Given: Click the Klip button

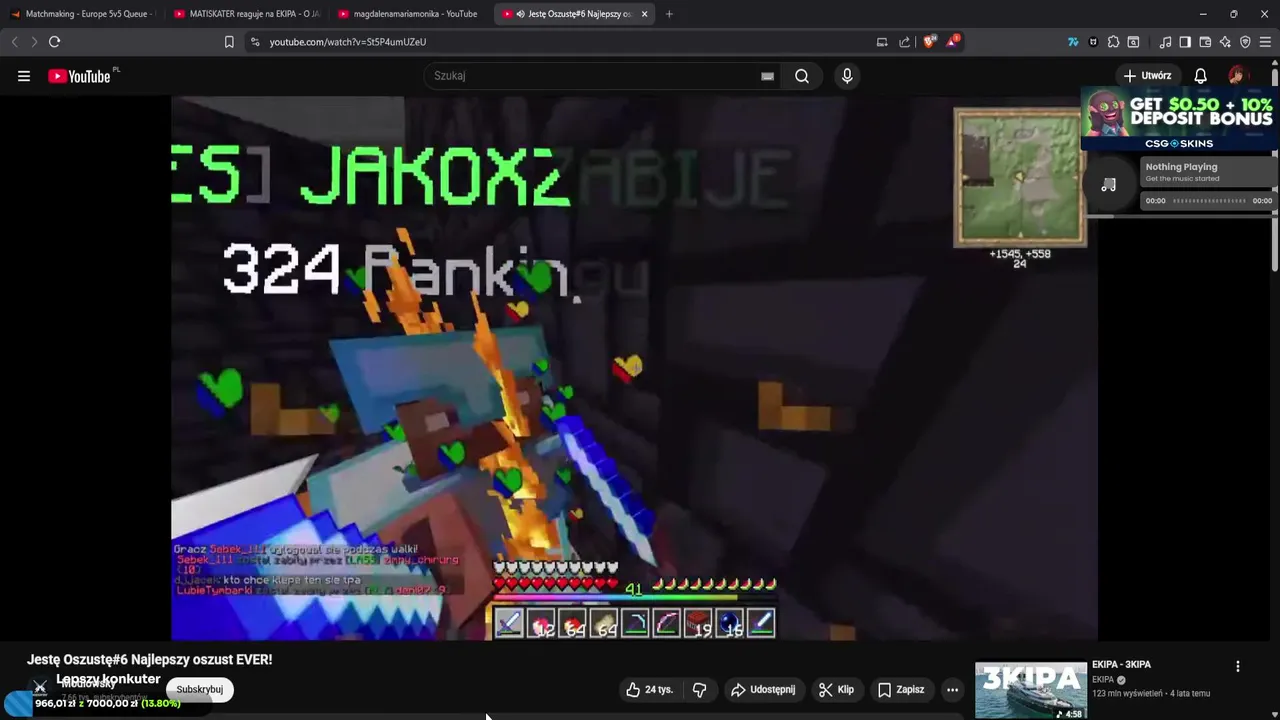Looking at the screenshot, I should [836, 689].
